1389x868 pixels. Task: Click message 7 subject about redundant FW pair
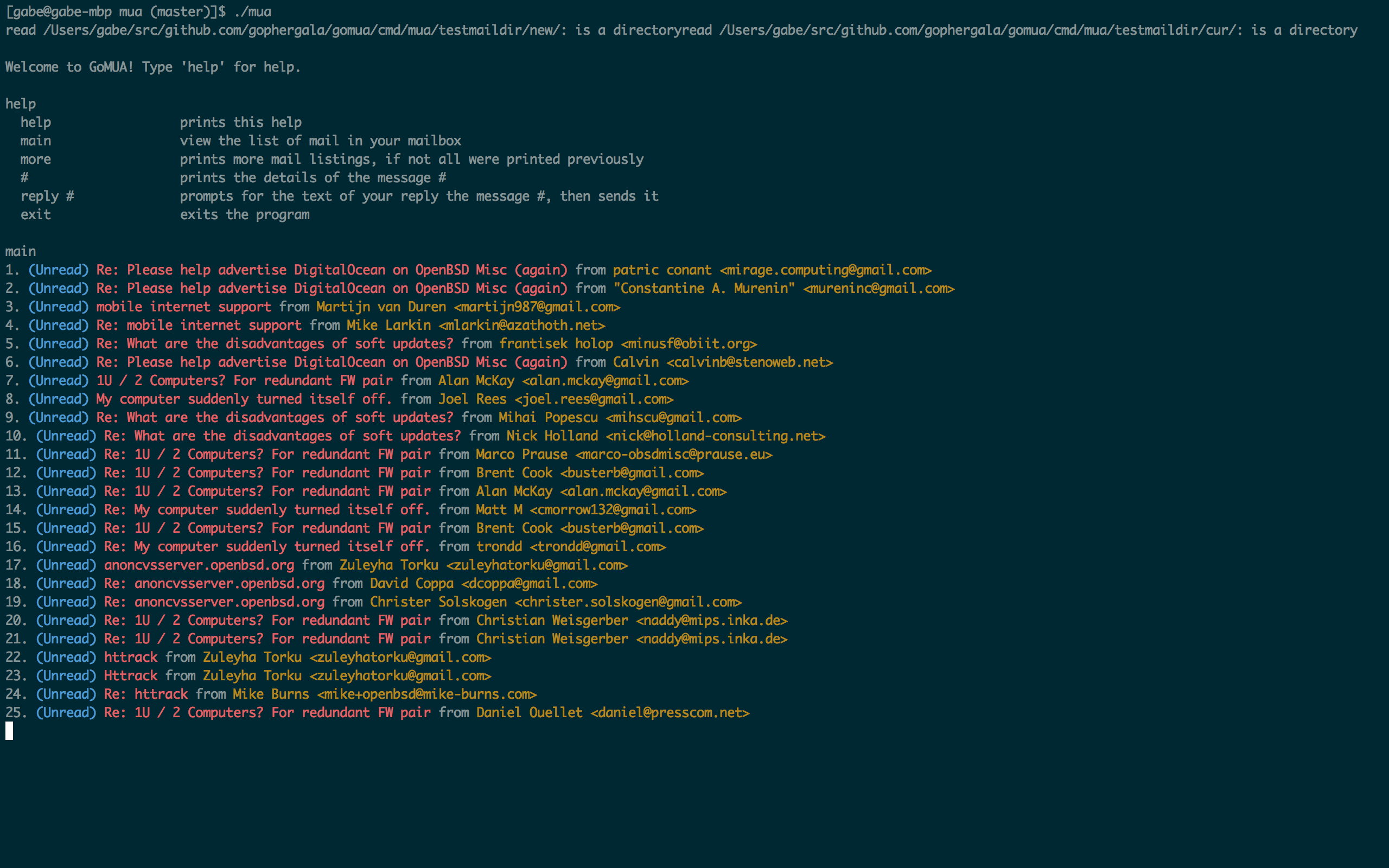click(245, 381)
